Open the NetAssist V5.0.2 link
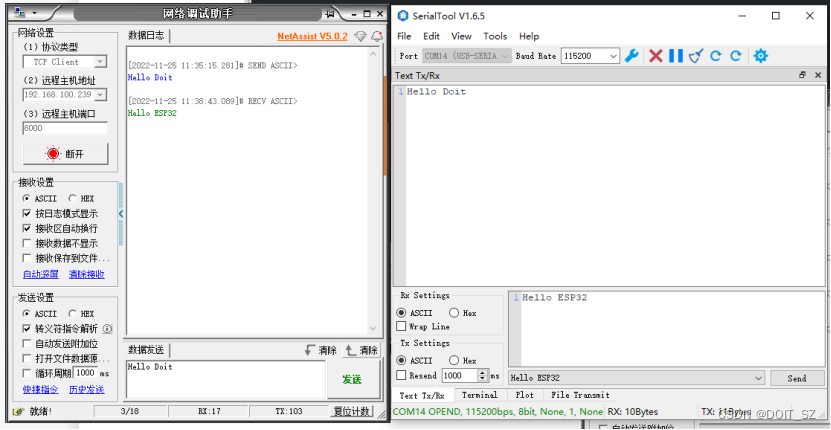Screen dimensions: 831x430 pyautogui.click(x=313, y=36)
